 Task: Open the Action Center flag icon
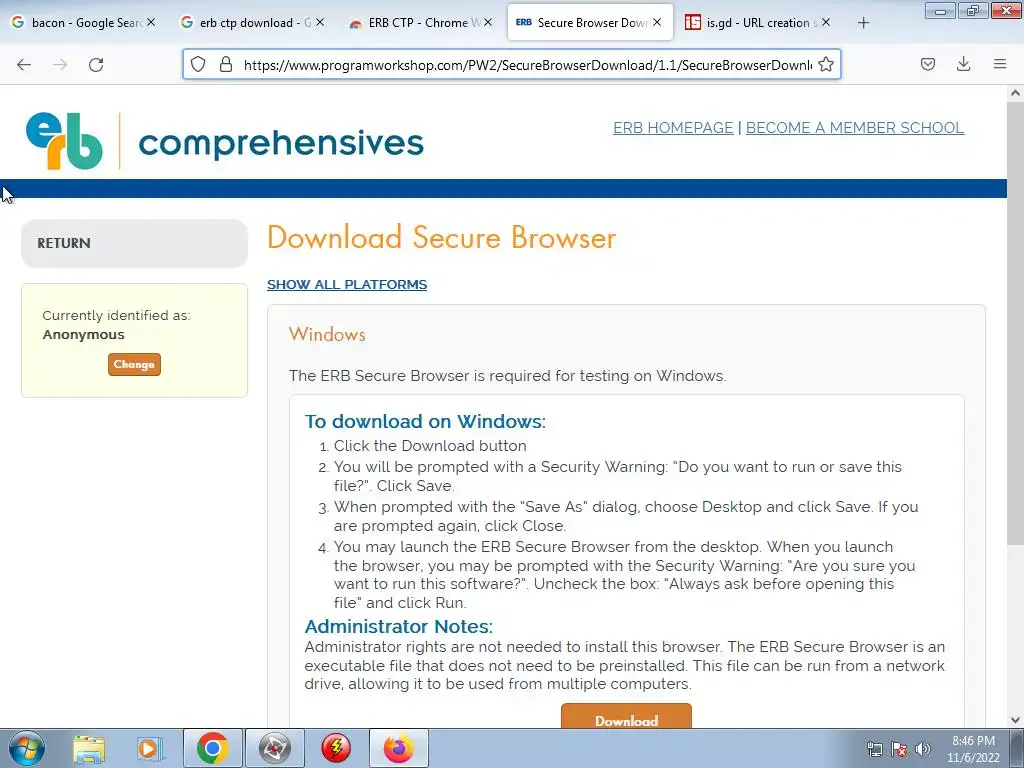click(899, 749)
